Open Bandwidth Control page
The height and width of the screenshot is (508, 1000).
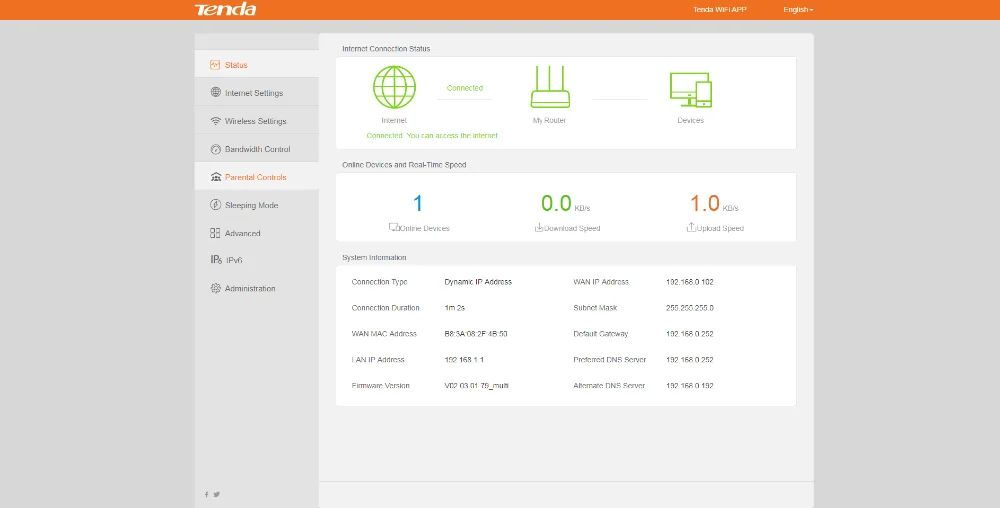[x=257, y=149]
